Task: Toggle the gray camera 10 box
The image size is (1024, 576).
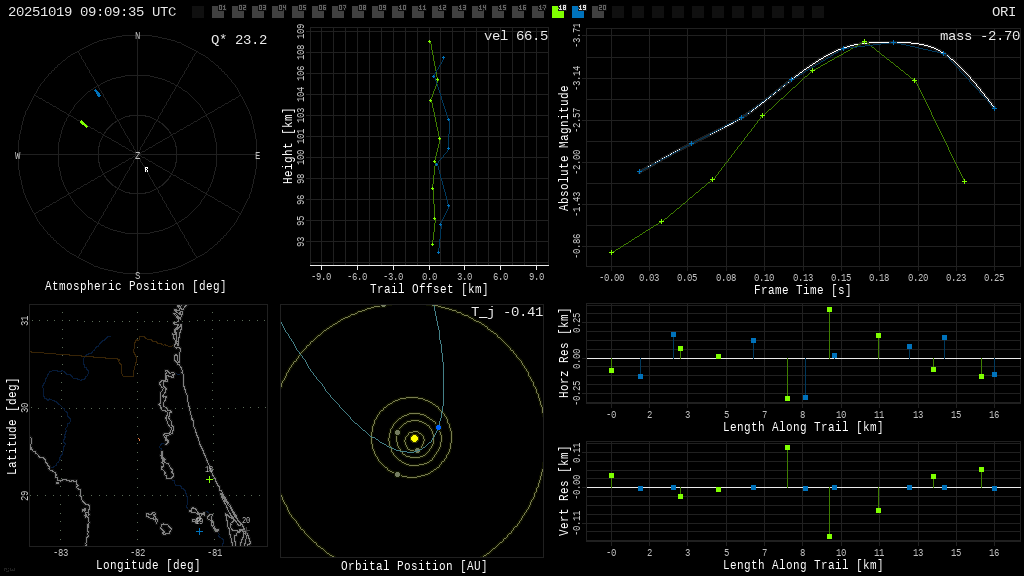Action: (398, 12)
